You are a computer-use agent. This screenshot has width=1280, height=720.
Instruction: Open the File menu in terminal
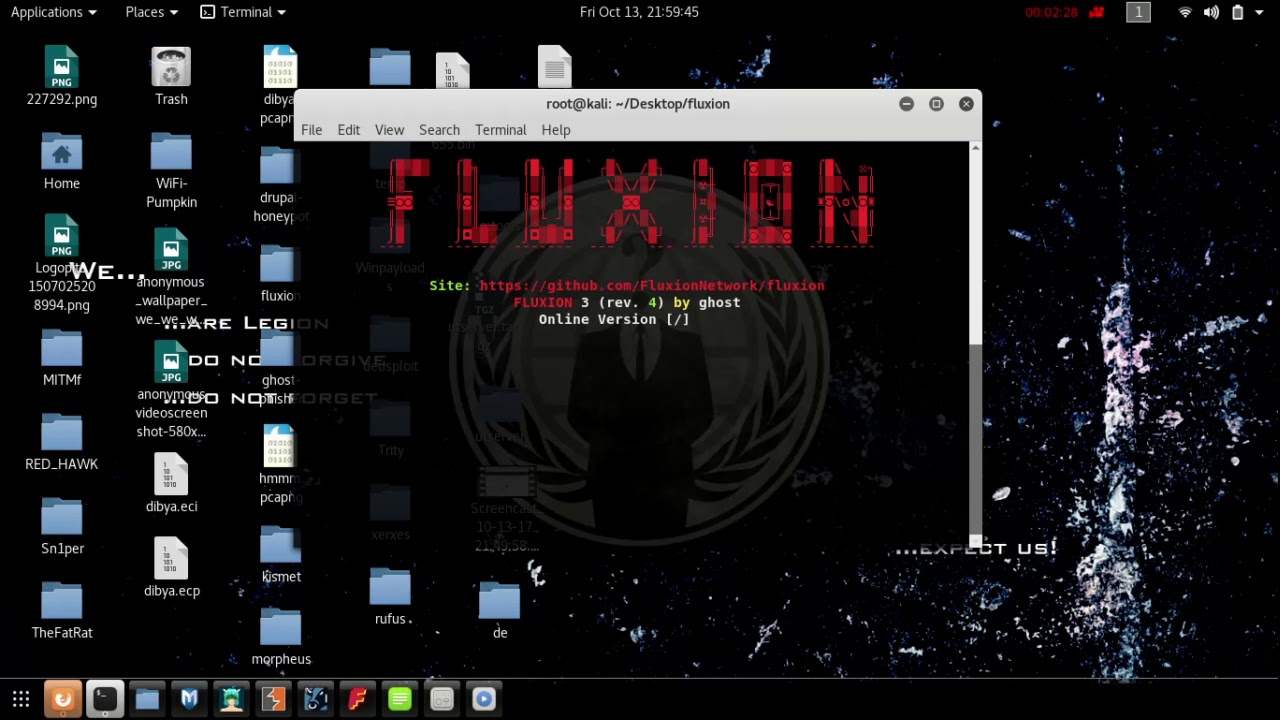pyautogui.click(x=311, y=130)
